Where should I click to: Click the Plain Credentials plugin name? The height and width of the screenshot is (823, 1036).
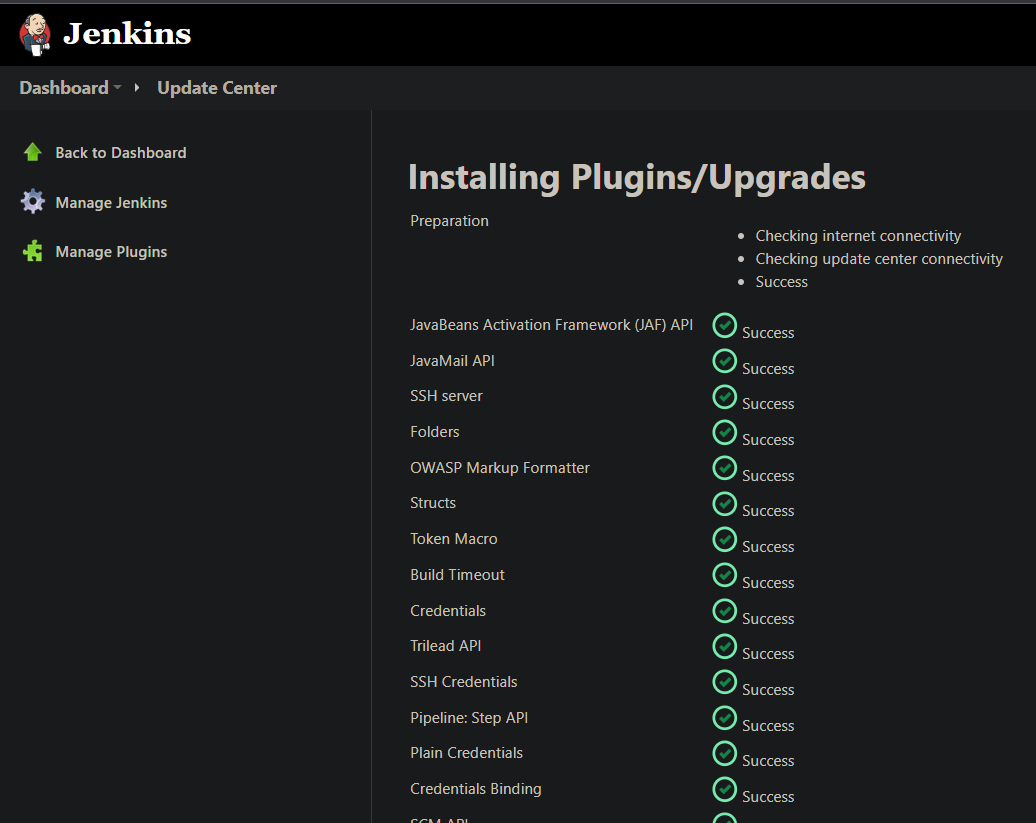[466, 753]
